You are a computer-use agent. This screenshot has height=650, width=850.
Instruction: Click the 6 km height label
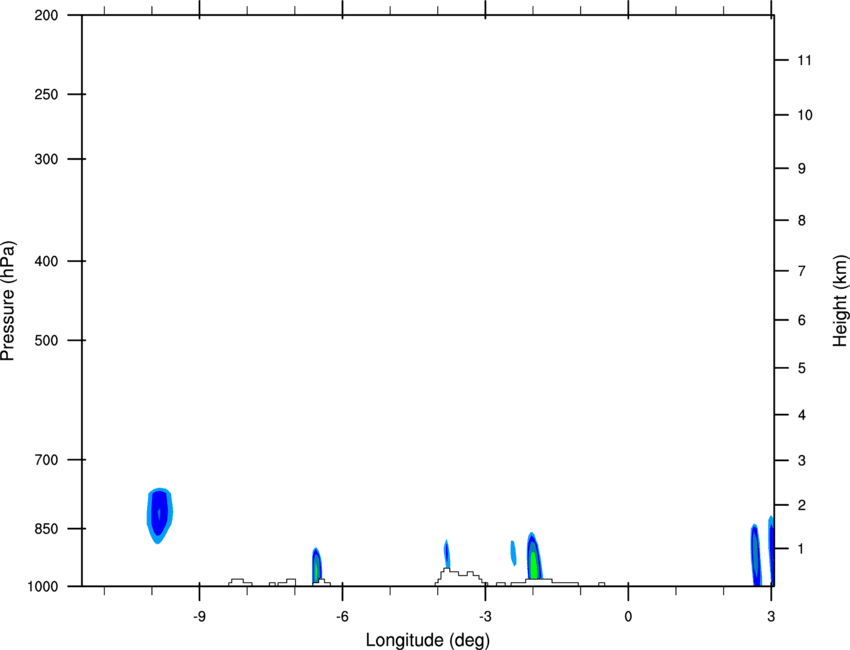pos(801,320)
